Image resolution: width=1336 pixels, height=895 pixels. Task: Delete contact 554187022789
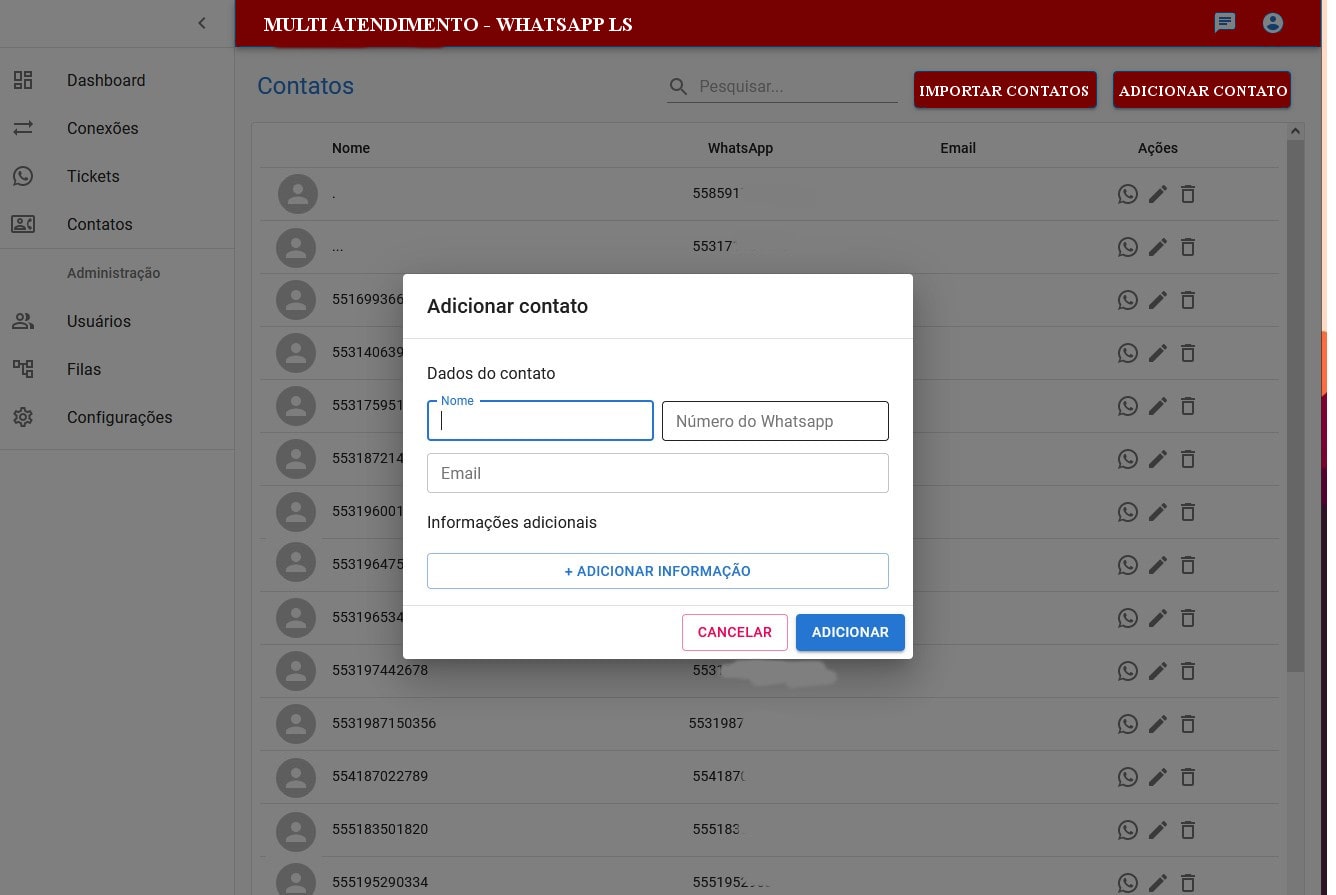tap(1188, 777)
